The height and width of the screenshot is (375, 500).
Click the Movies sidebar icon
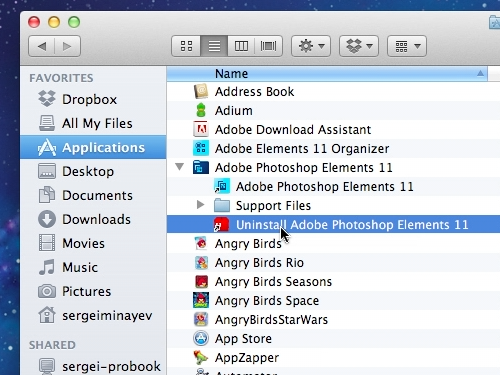47,243
